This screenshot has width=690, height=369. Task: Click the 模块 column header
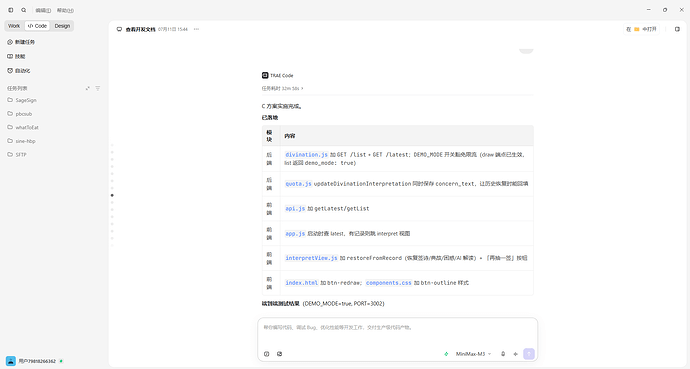[x=269, y=136]
